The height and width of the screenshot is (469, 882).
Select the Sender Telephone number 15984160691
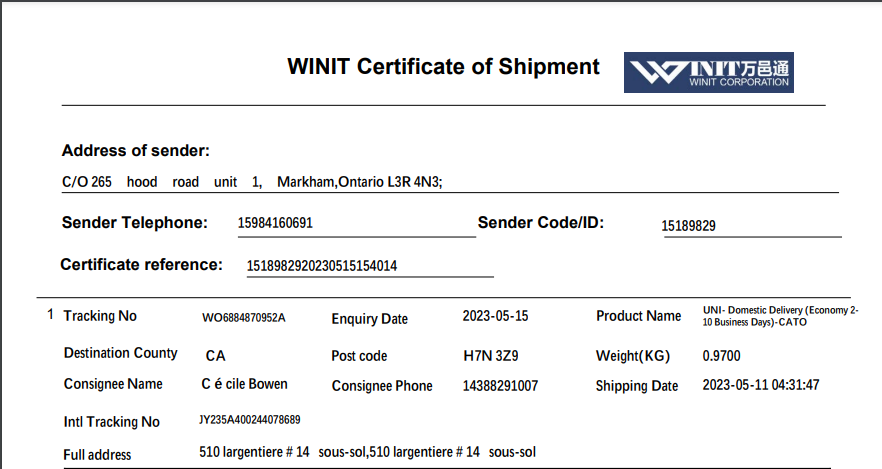(x=275, y=223)
